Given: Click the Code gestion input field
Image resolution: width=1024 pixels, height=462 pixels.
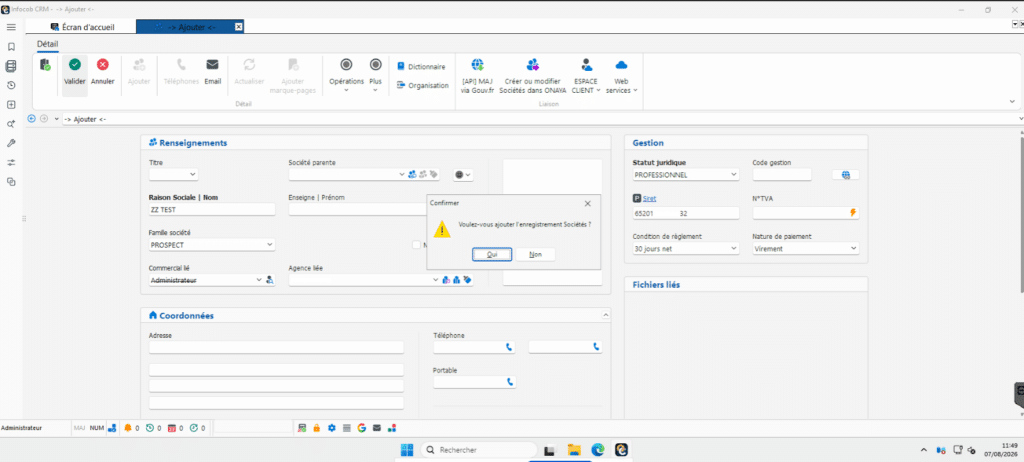Looking at the screenshot, I should (782, 174).
